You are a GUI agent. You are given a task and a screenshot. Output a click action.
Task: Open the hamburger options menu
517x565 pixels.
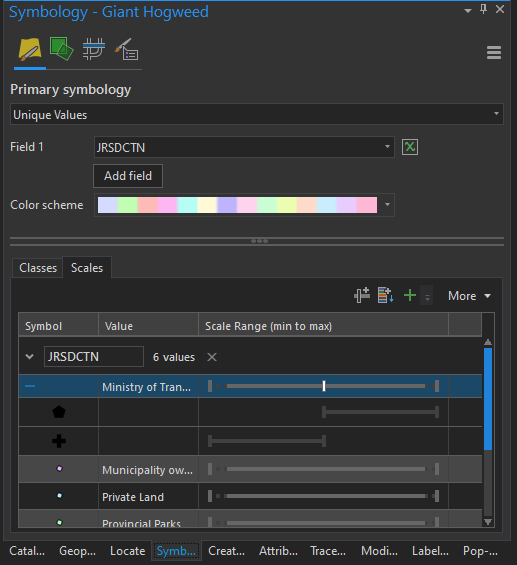pos(494,53)
